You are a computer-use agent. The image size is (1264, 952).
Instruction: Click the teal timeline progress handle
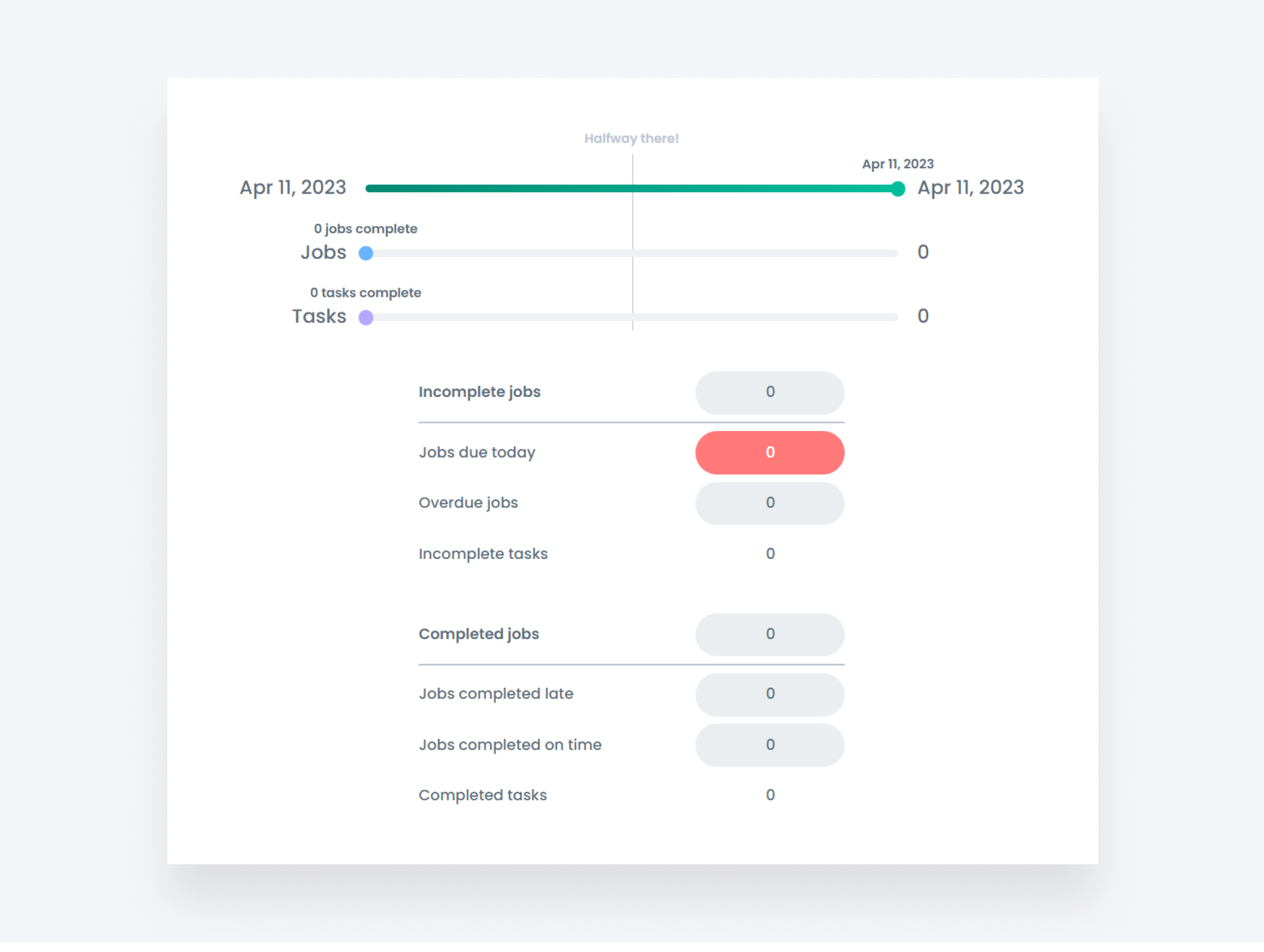tap(898, 187)
